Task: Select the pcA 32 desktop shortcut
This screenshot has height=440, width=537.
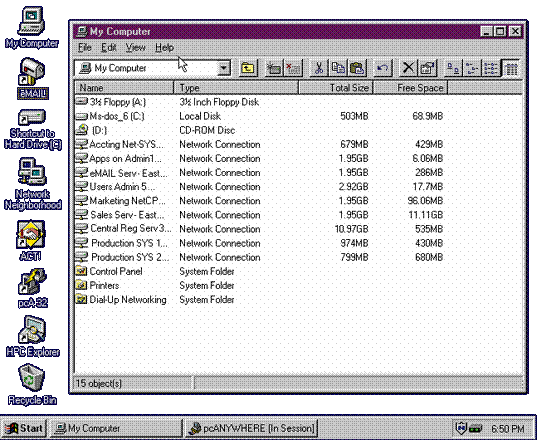Action: (32, 281)
